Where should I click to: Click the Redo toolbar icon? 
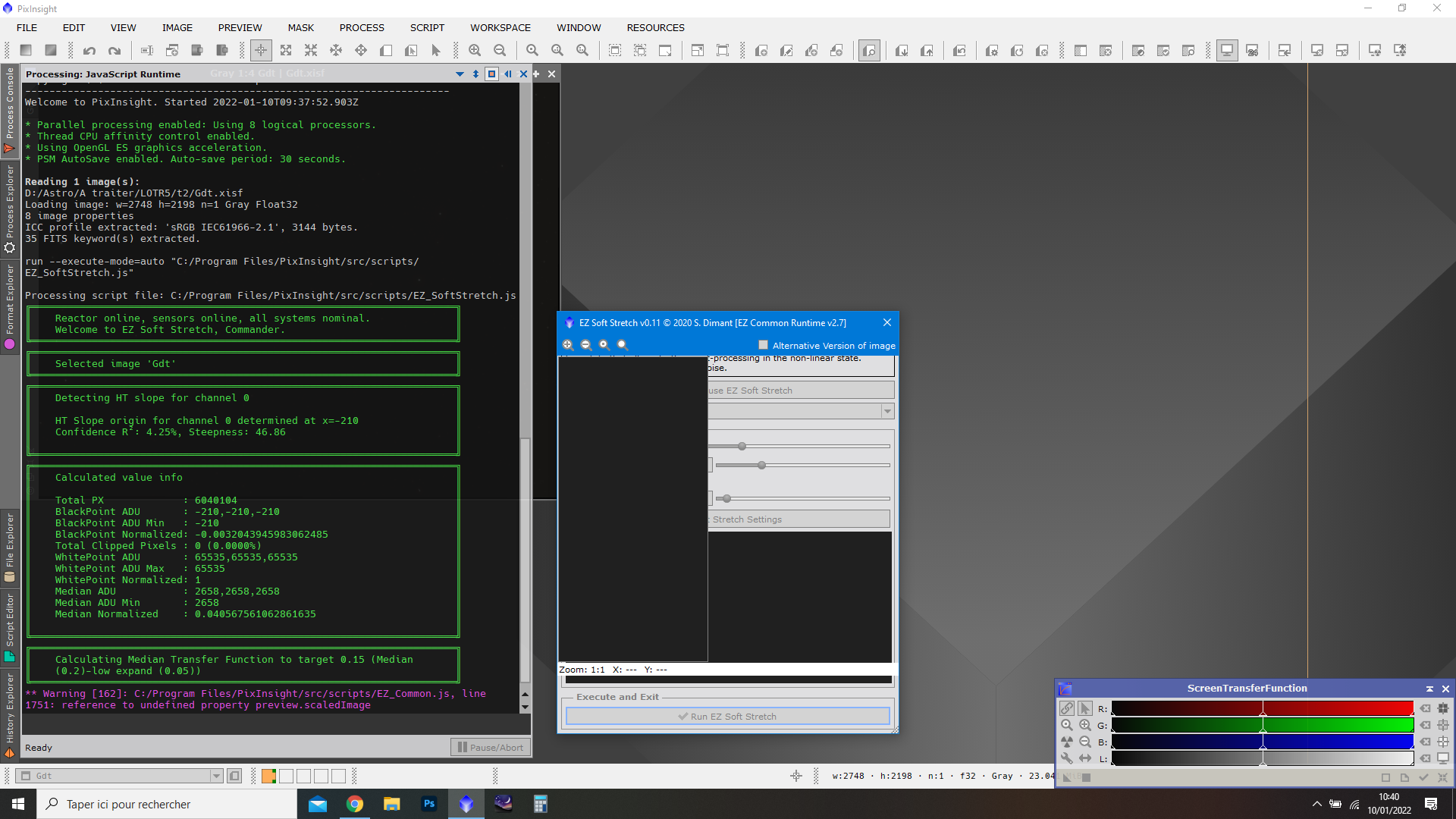tap(115, 51)
